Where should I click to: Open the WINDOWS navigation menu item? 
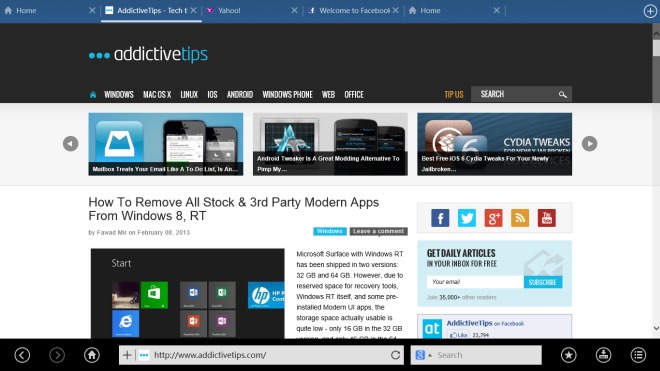[119, 95]
